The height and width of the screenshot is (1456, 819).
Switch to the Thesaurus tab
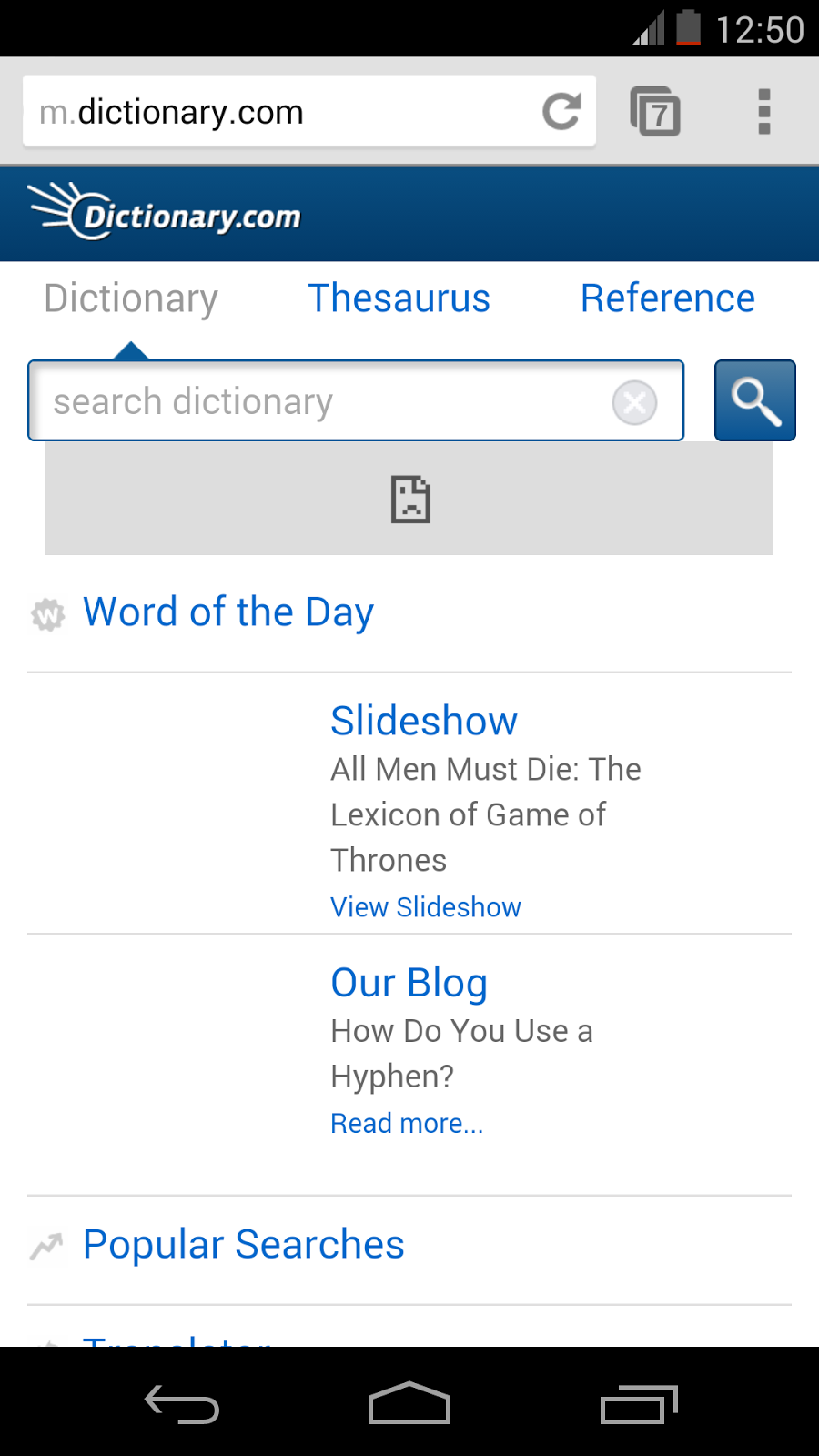(x=399, y=298)
